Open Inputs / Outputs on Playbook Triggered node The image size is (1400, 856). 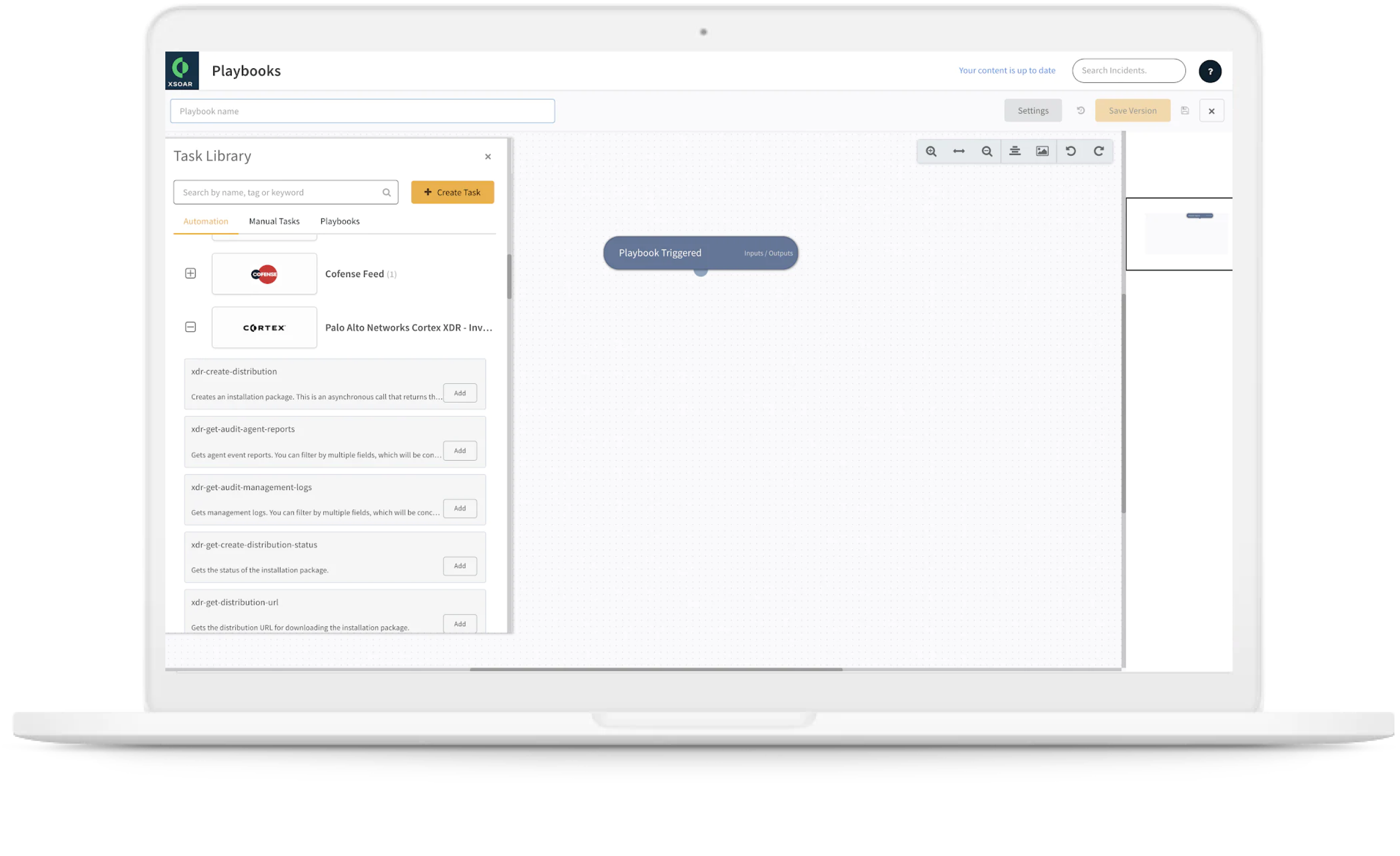coord(768,253)
